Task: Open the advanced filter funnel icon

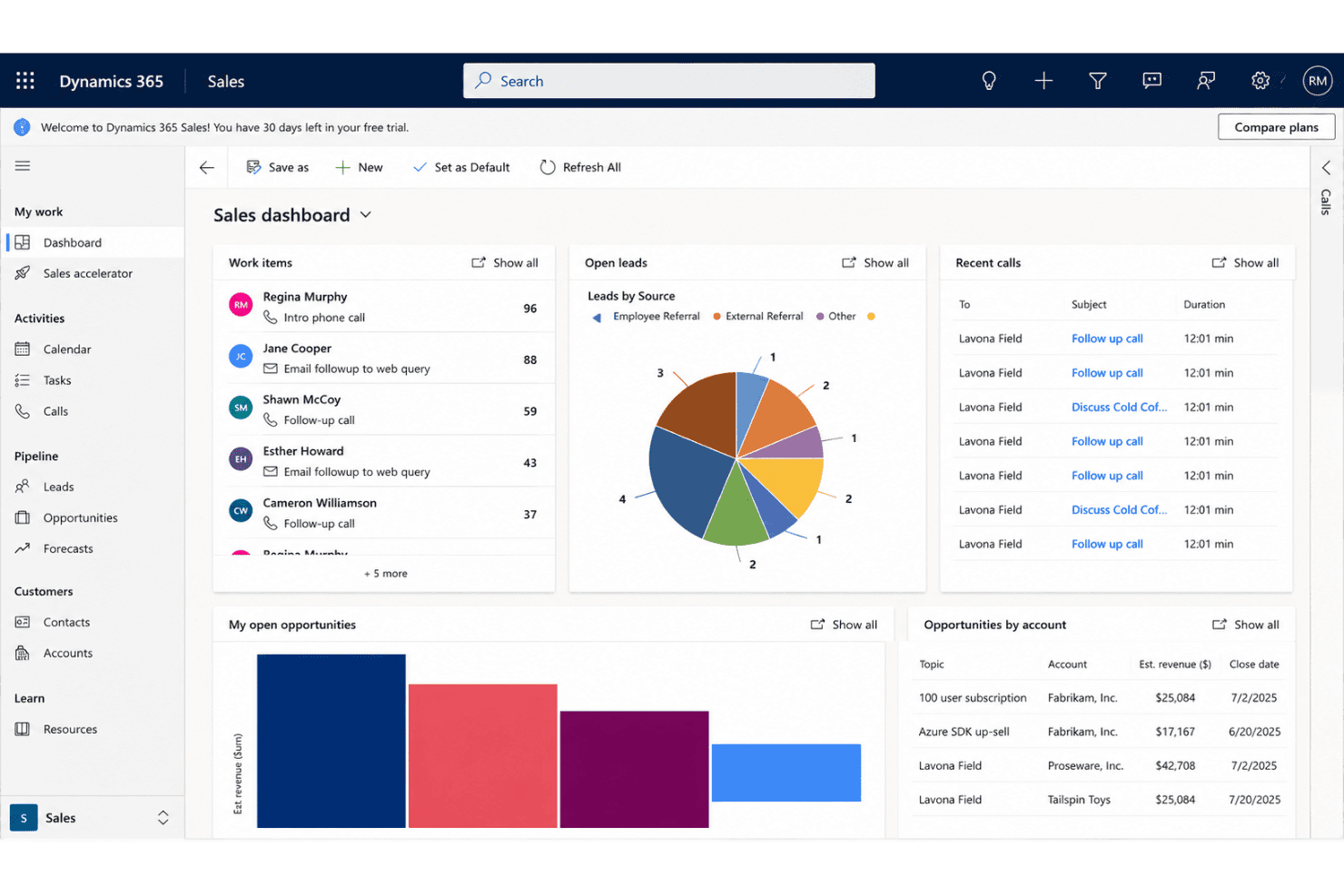Action: (1098, 81)
